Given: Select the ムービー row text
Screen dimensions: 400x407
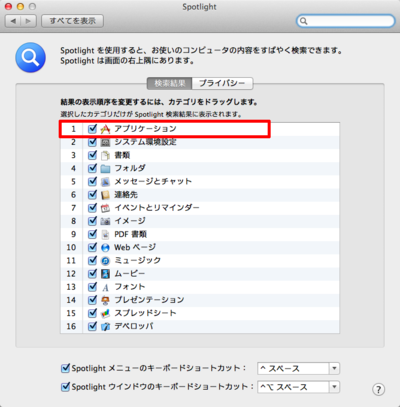Looking at the screenshot, I should (130, 274).
